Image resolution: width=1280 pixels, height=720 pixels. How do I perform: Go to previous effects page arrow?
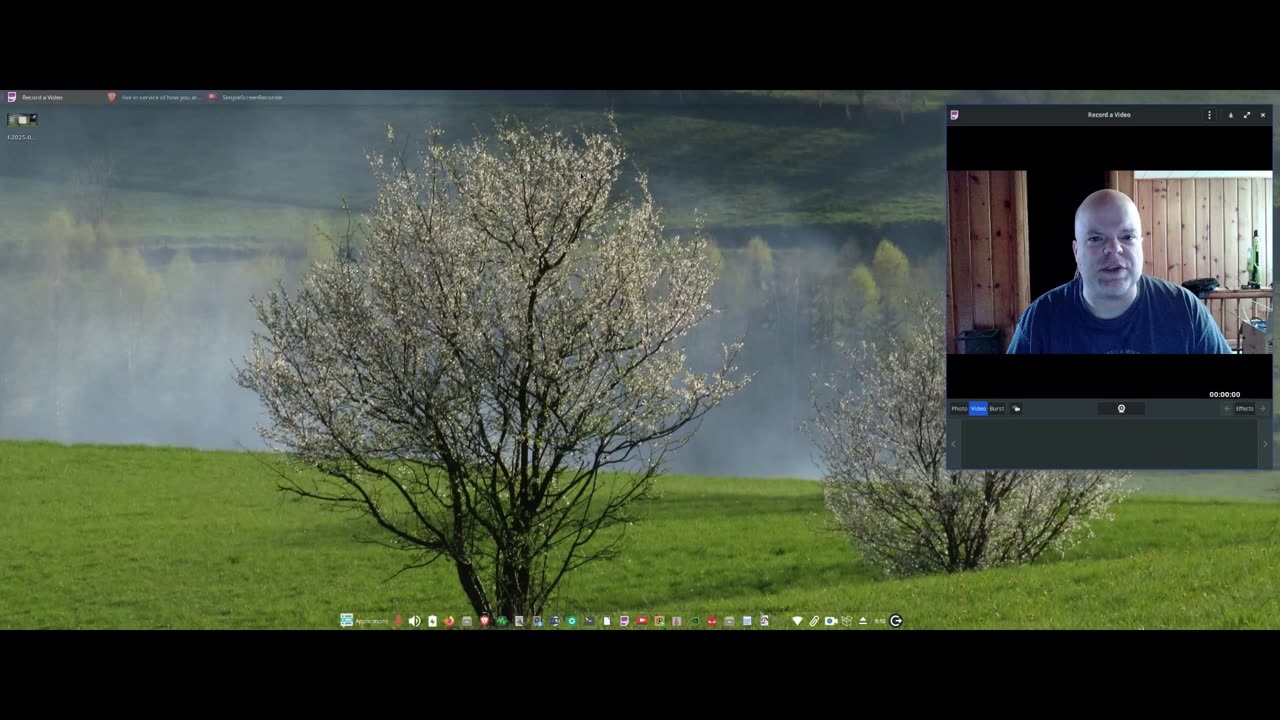1228,409
